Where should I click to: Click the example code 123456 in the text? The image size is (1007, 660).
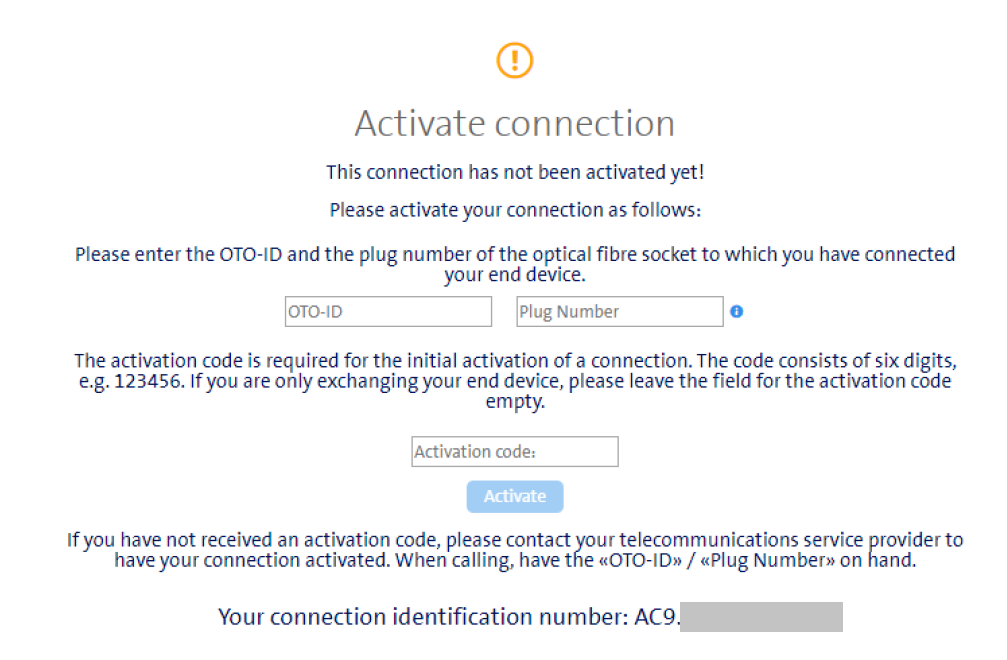tap(149, 381)
